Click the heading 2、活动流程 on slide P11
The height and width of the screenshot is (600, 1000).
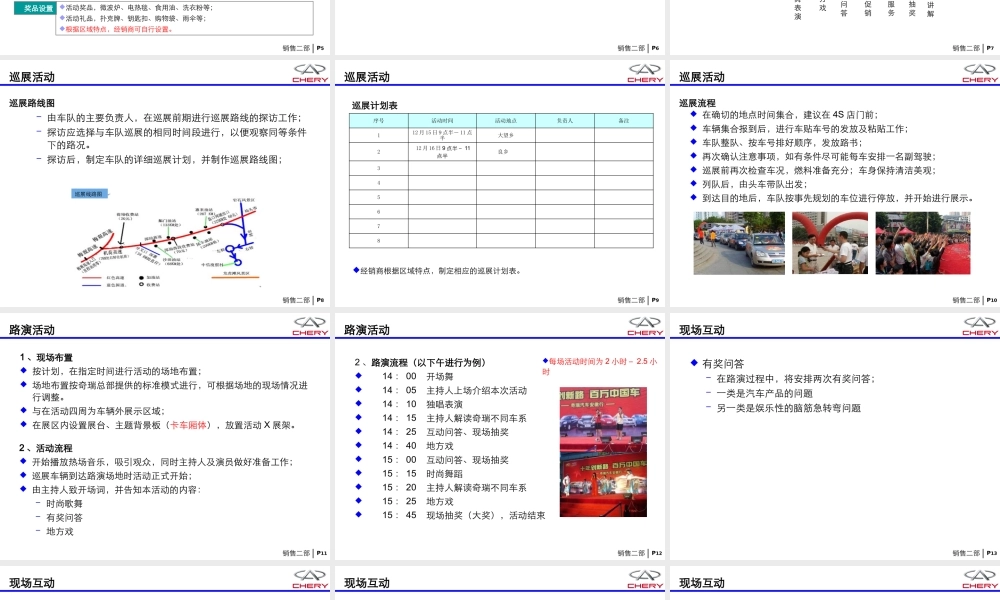[x=46, y=448]
